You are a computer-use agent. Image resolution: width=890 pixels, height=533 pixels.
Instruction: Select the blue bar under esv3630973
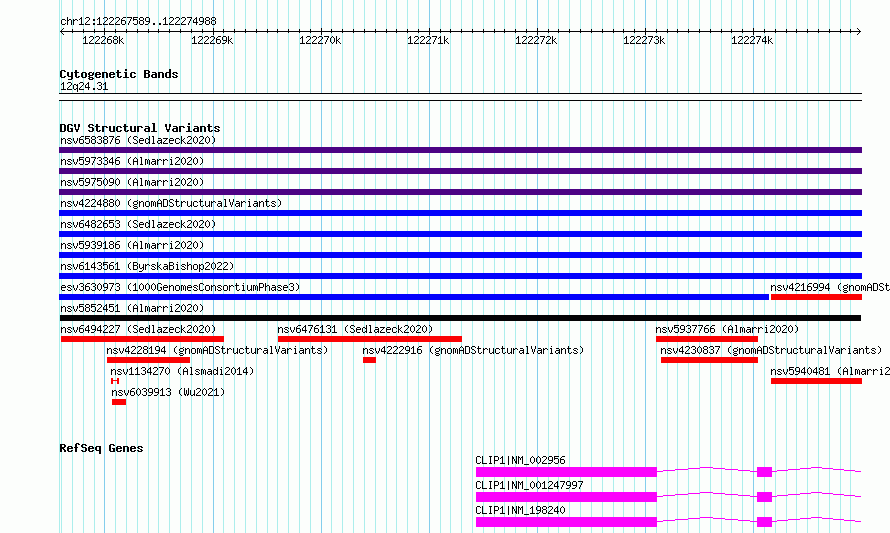tap(414, 297)
